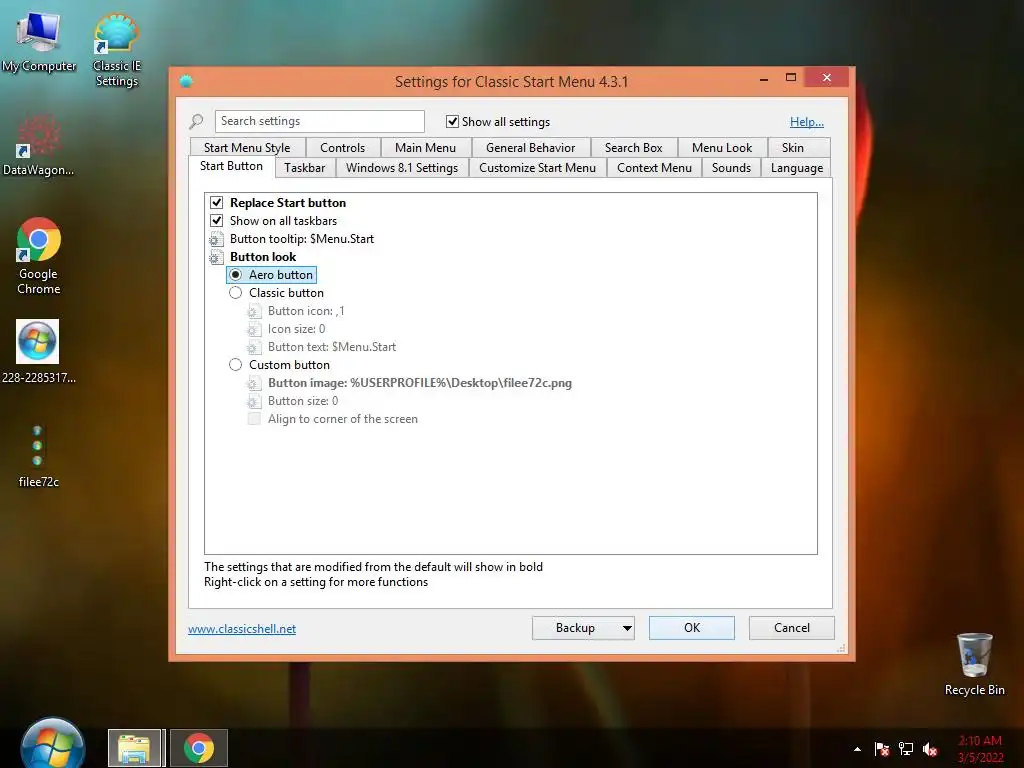1024x768 pixels.
Task: Open the Main Menu tab
Action: [425, 148]
